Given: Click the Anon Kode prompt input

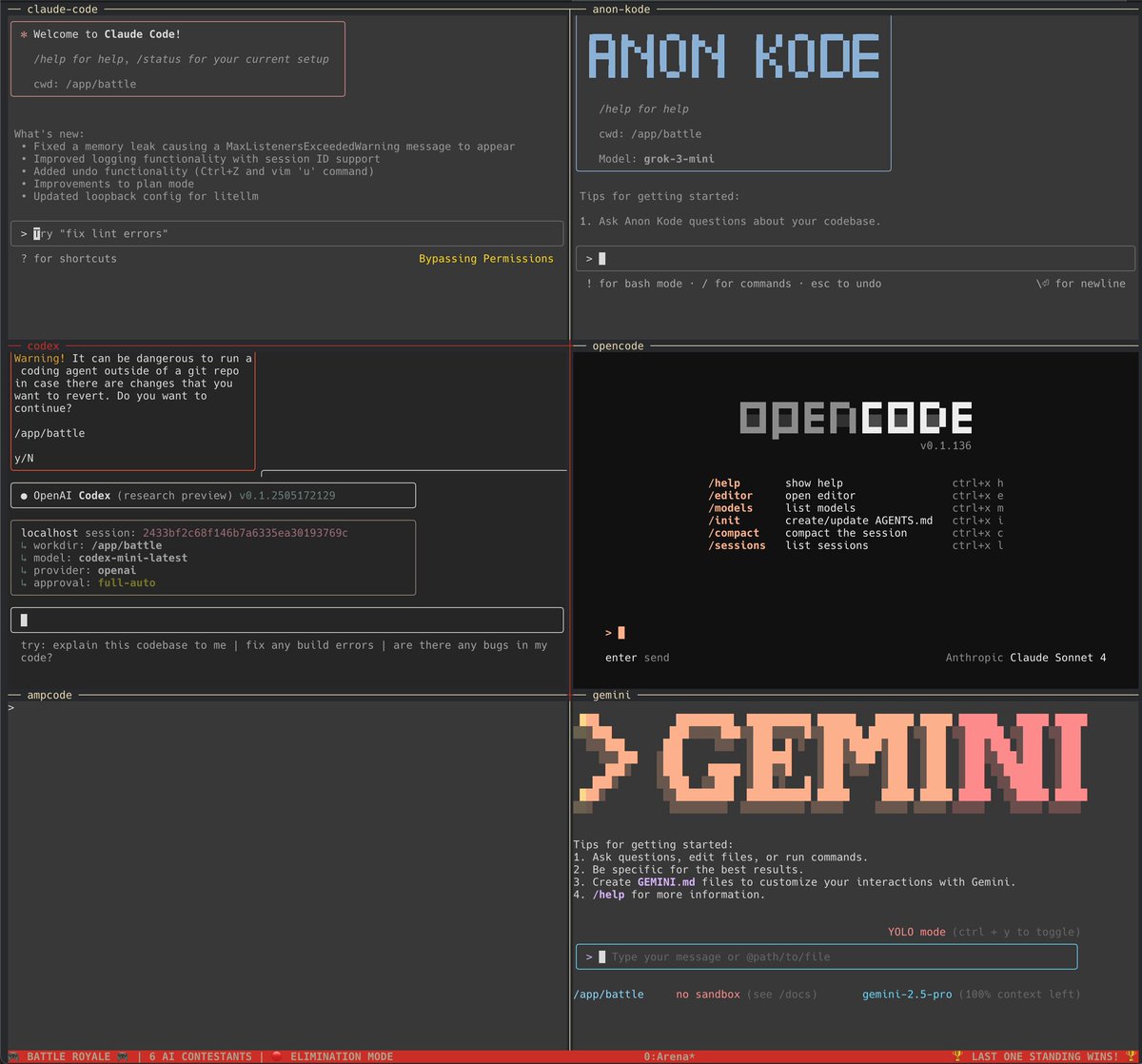Looking at the screenshot, I should point(856,258).
